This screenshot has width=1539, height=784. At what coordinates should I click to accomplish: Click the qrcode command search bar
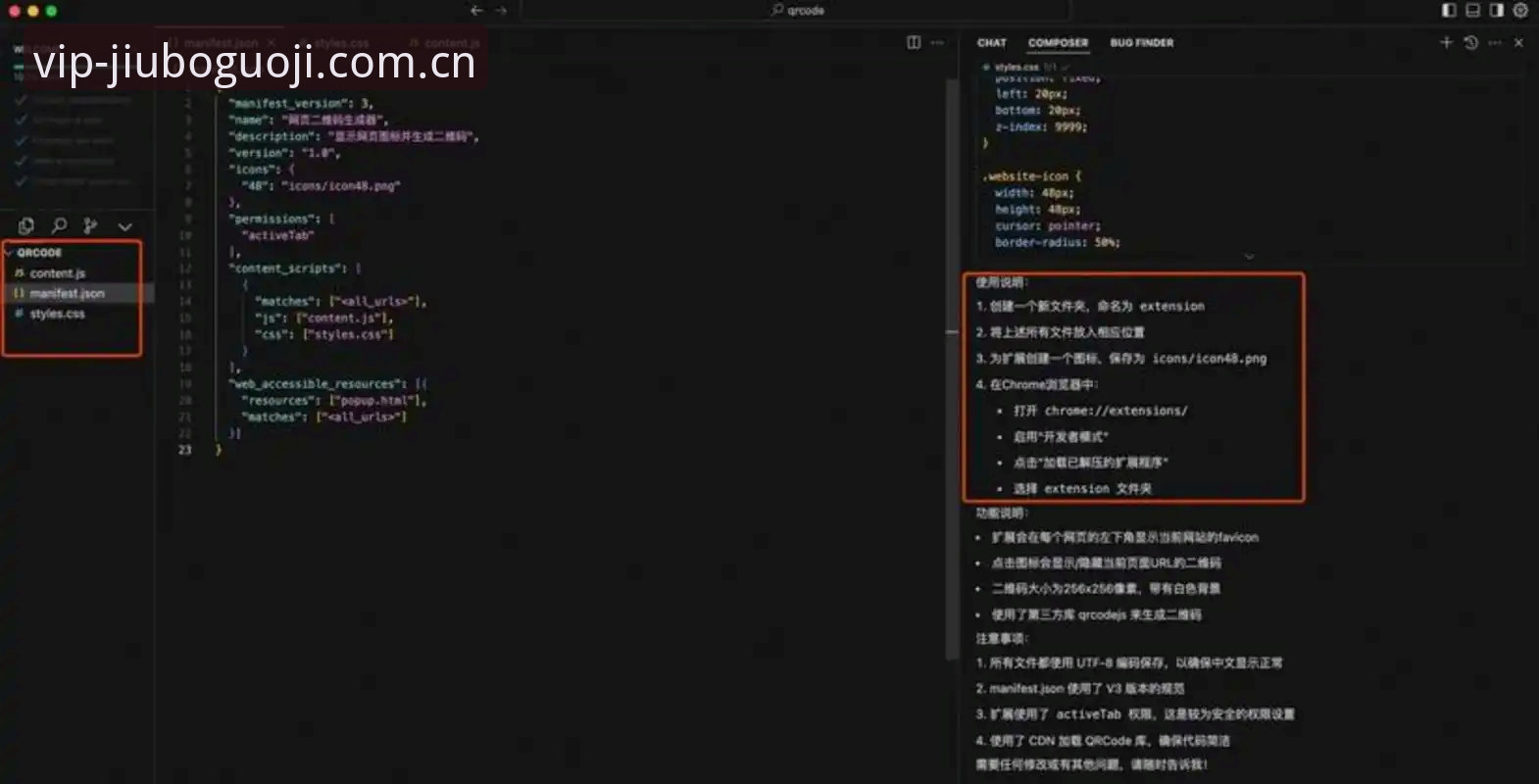point(795,11)
